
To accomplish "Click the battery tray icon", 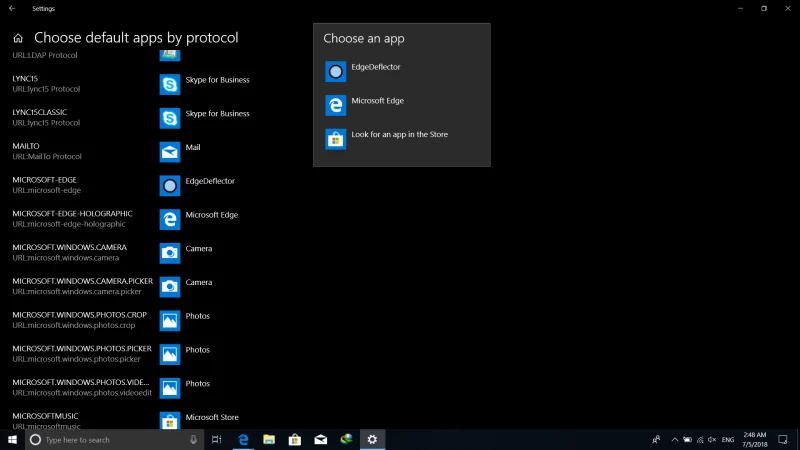I will pyautogui.click(x=687, y=439).
